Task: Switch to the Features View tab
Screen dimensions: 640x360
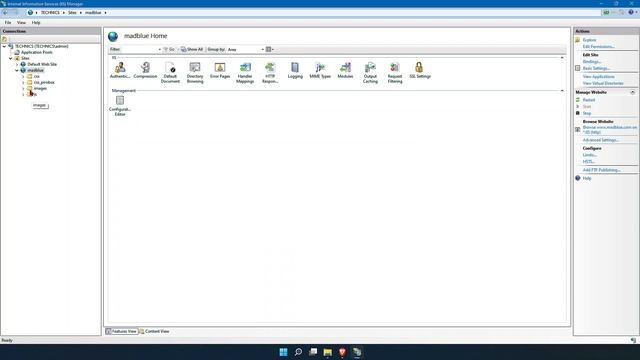Action: click(122, 331)
